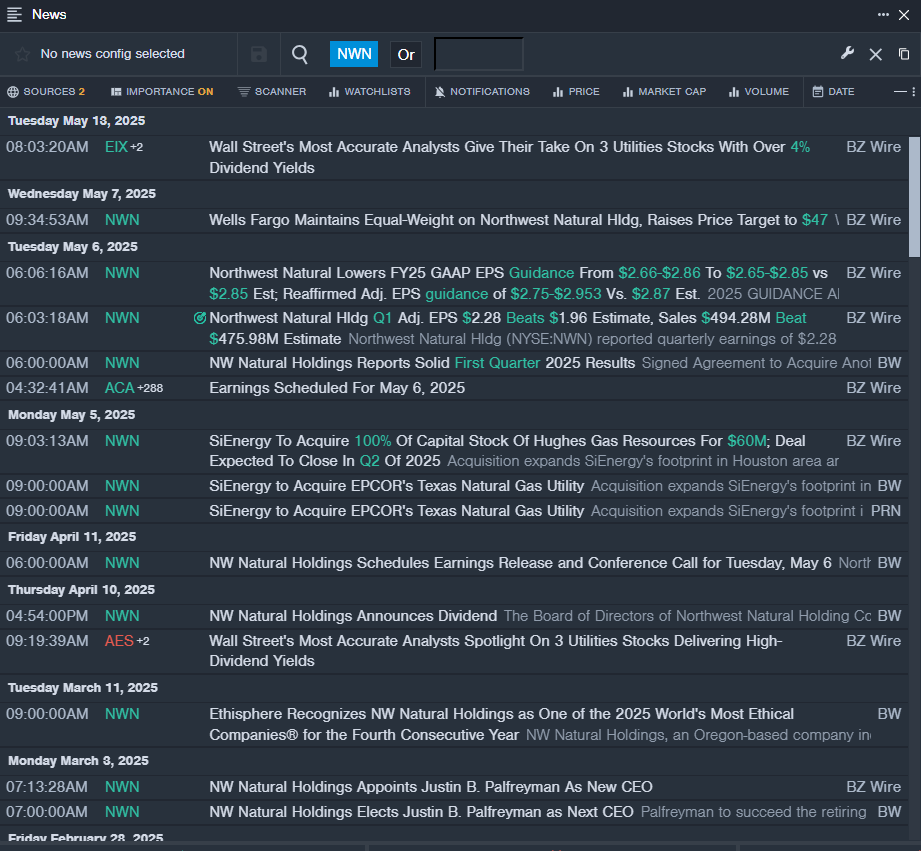Click the vertical scrollbar thumb

pos(915,197)
